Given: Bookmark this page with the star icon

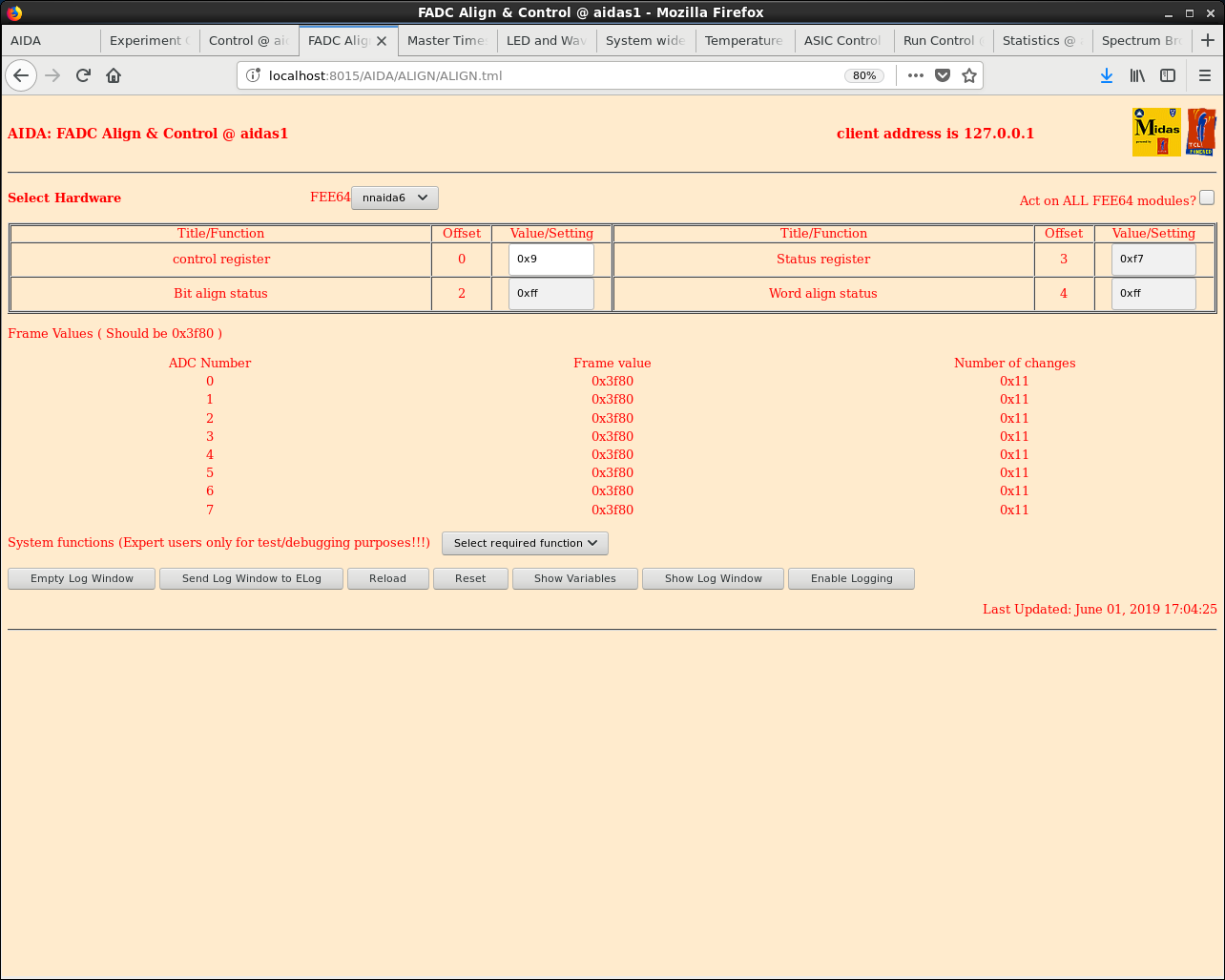Looking at the screenshot, I should 969,75.
